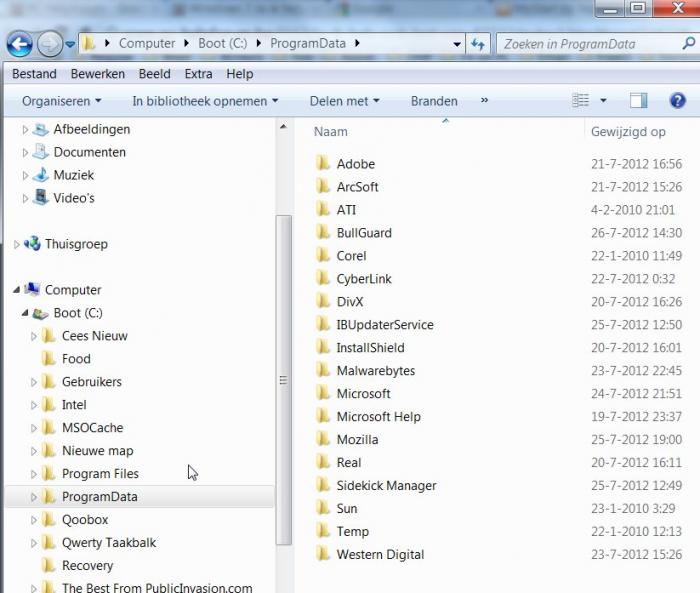Open the Help menu
Viewport: 700px width, 593px height.
240,74
